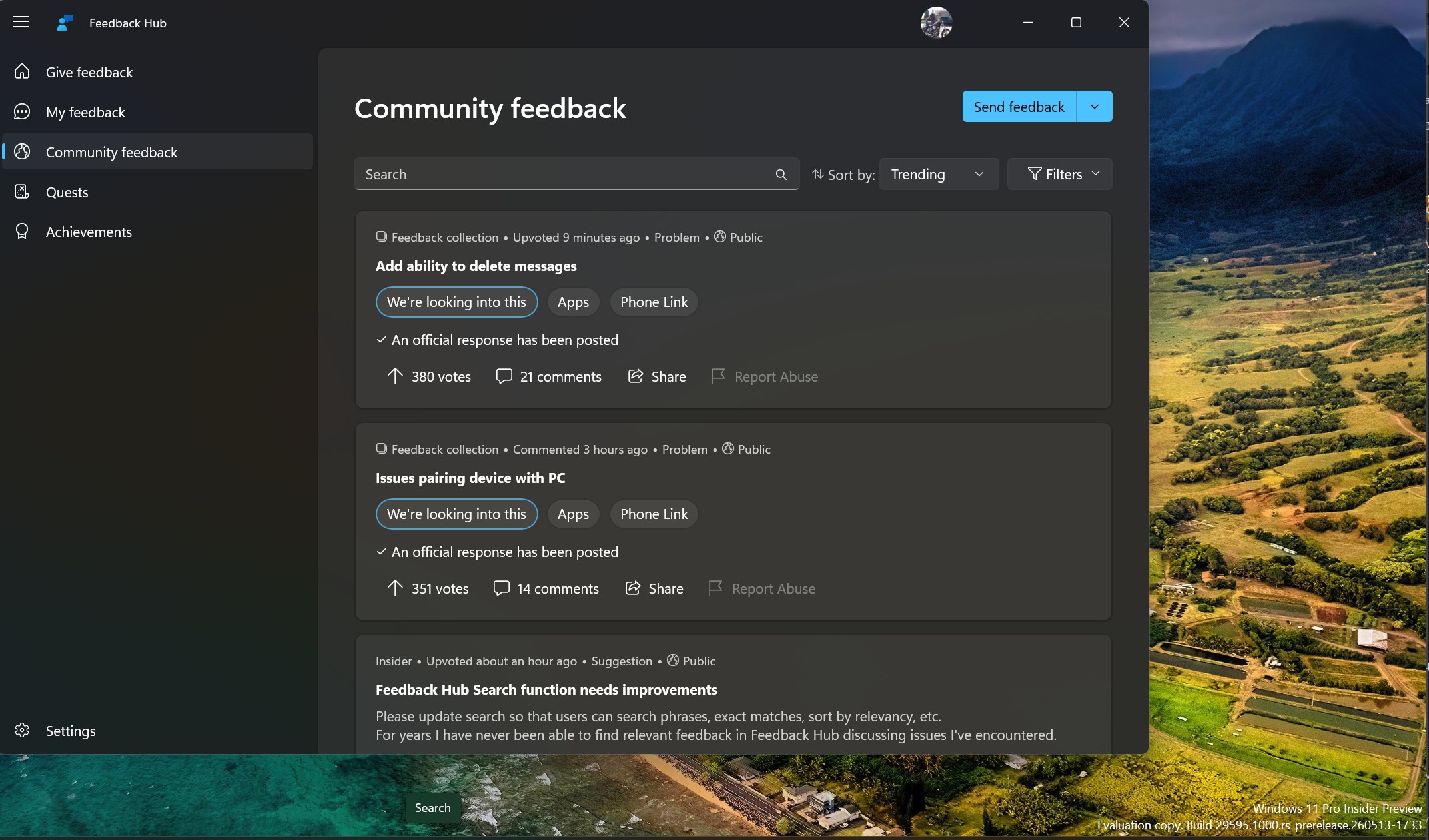Open the Quests page

click(158, 192)
